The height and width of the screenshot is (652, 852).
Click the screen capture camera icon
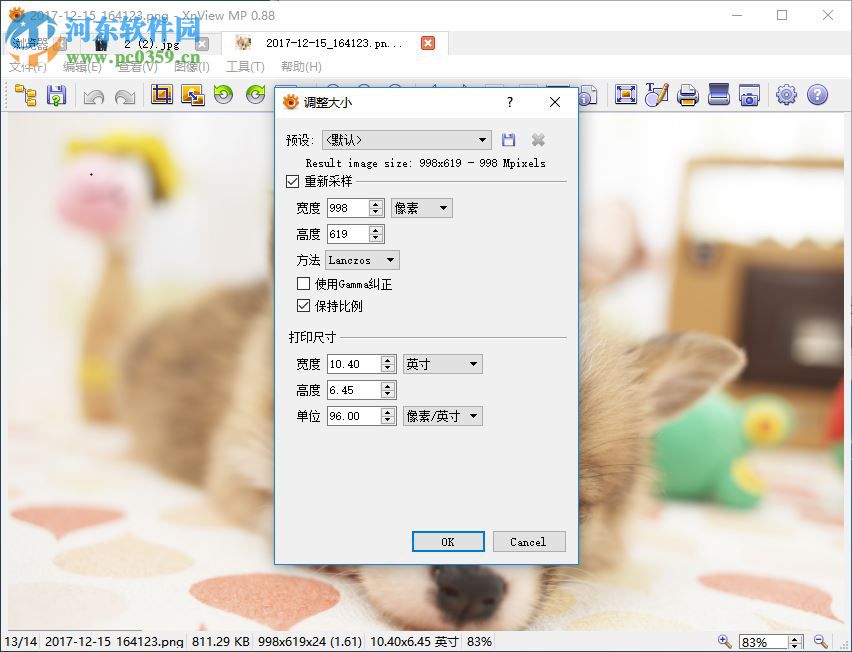(x=750, y=95)
